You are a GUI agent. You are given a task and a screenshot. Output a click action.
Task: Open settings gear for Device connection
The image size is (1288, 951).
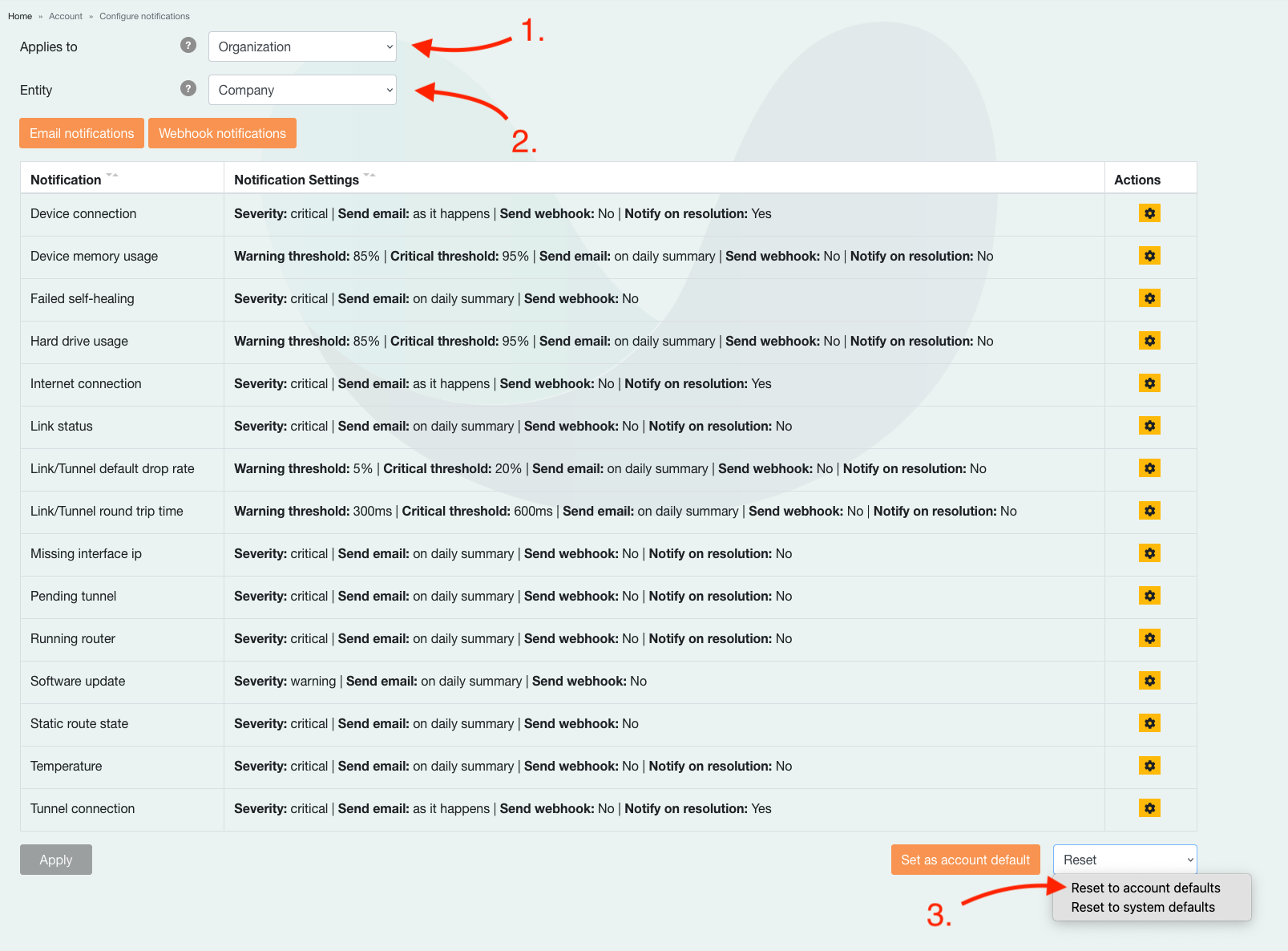(x=1149, y=213)
